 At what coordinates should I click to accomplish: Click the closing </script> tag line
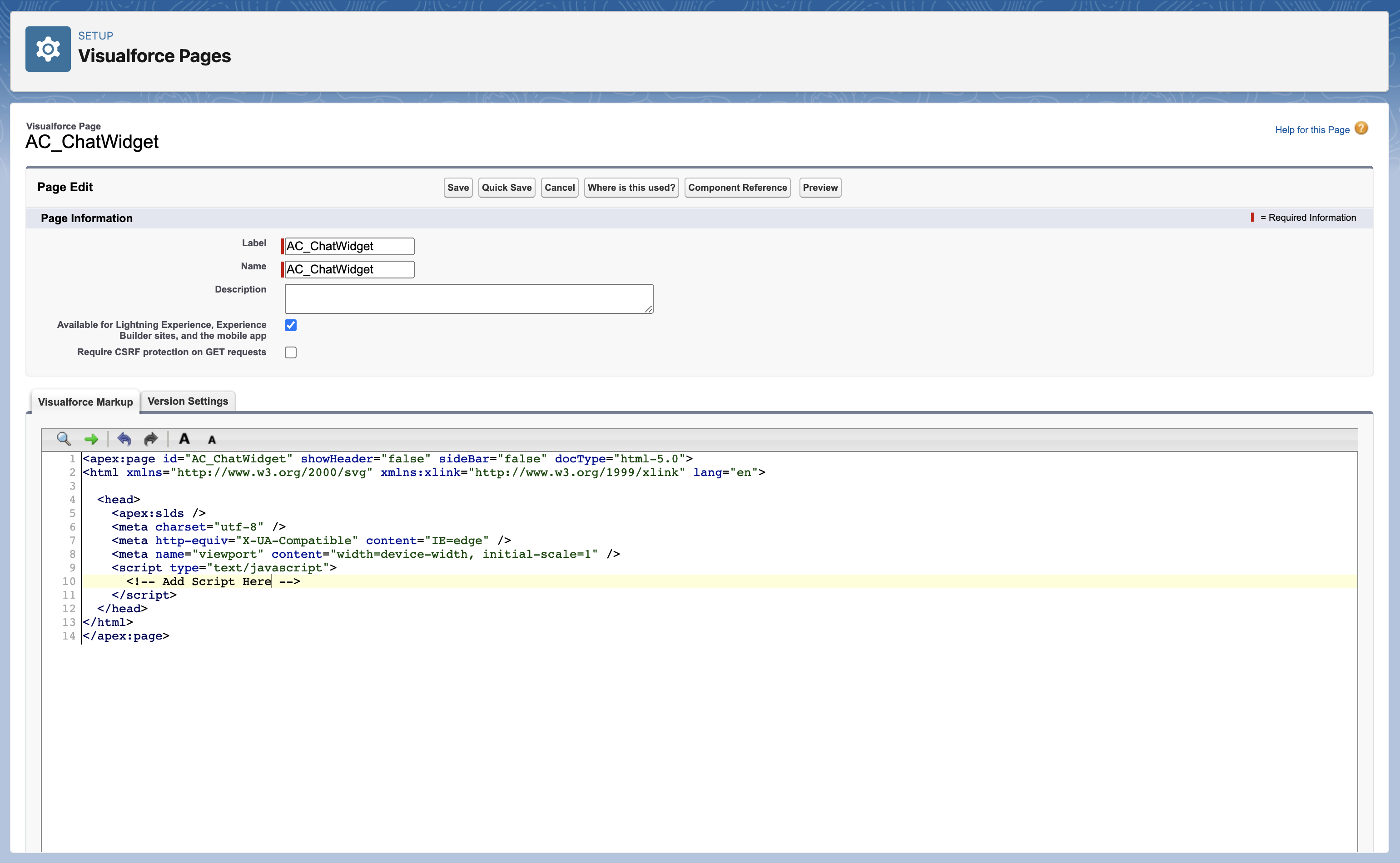click(144, 595)
